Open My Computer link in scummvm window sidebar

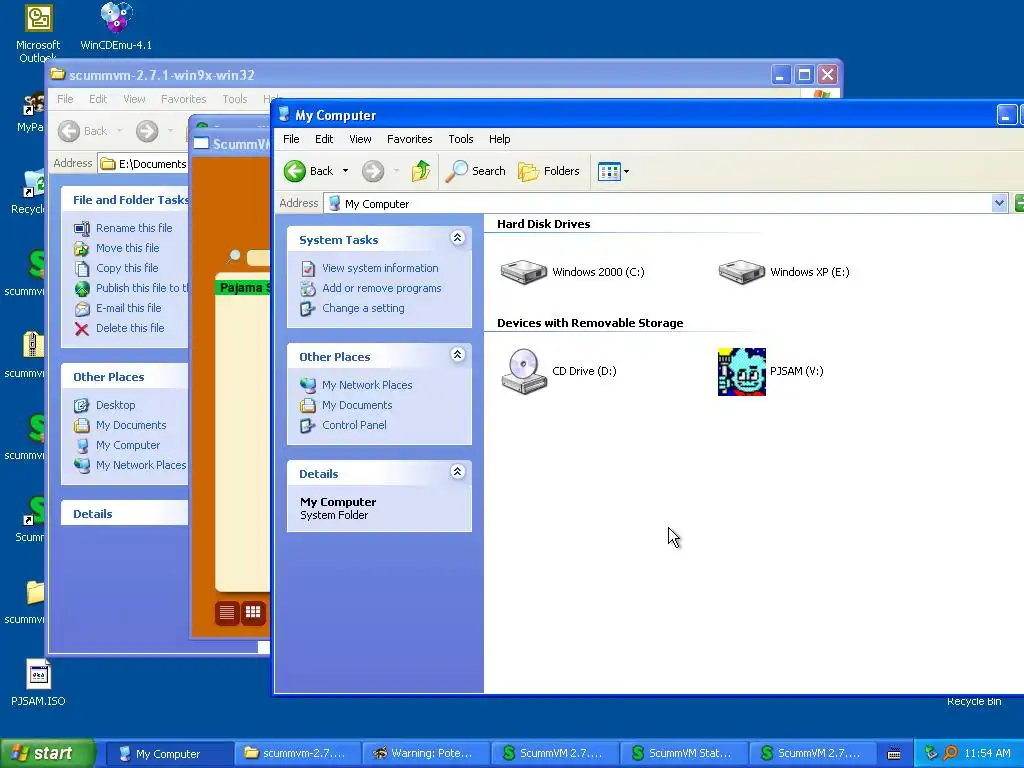tap(128, 445)
